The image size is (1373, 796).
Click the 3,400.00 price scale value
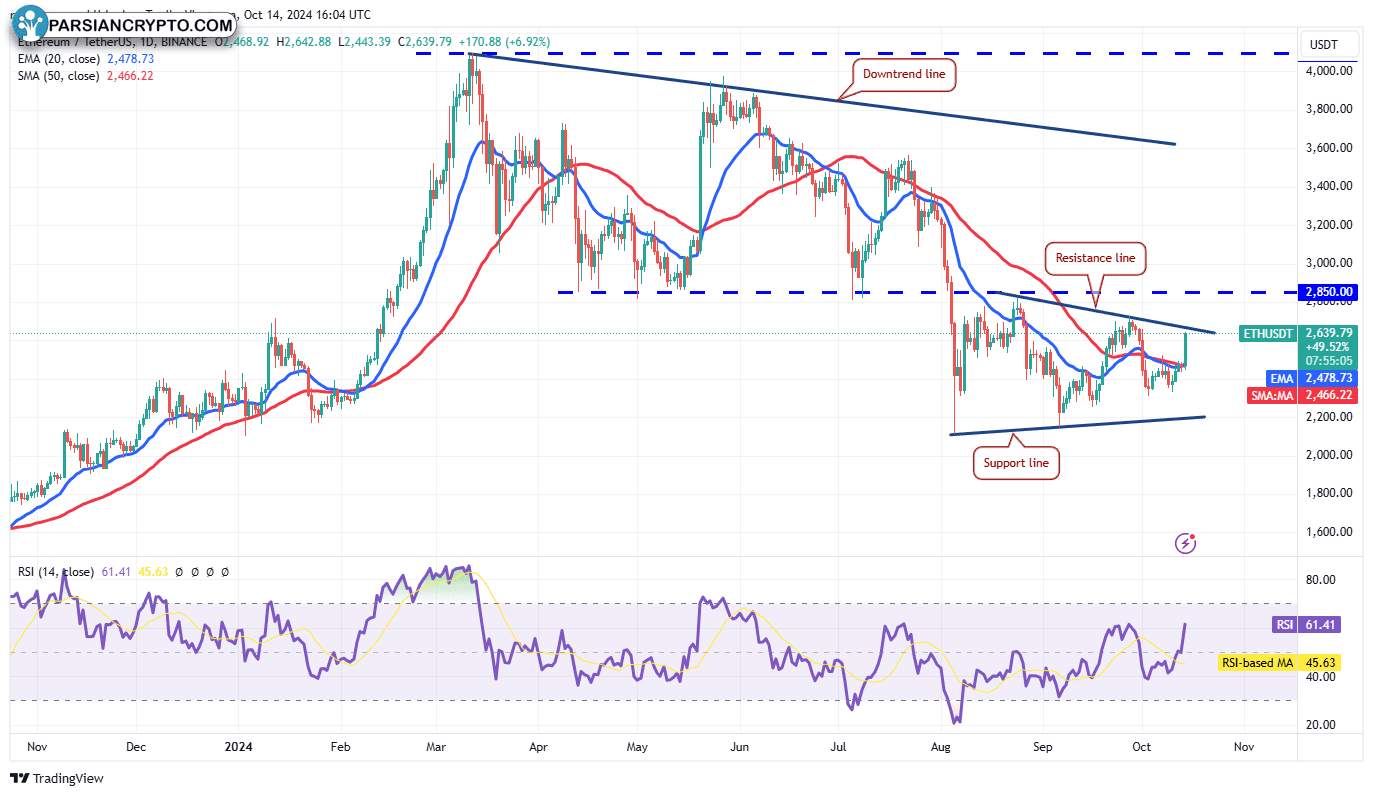click(x=1328, y=186)
